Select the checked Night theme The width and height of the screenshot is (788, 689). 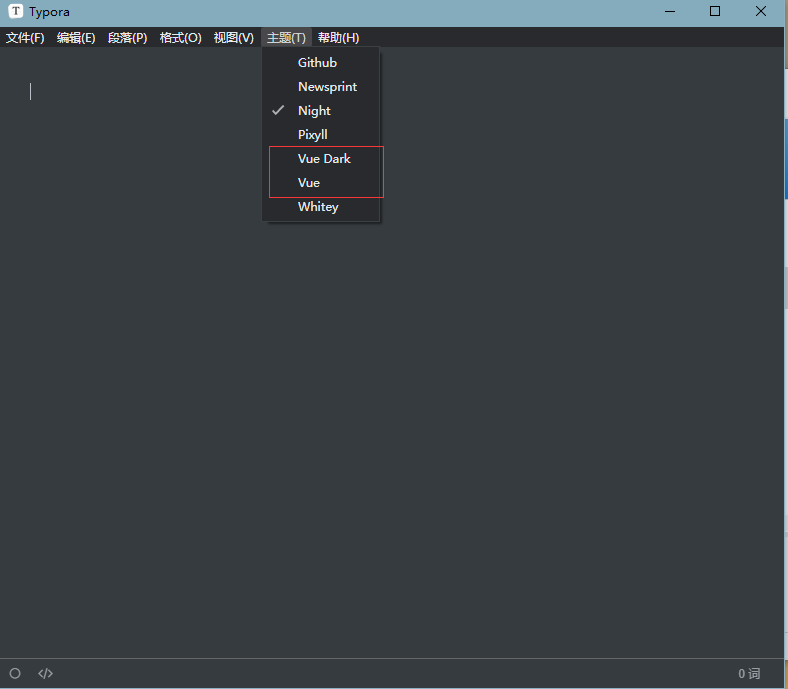coord(321,111)
